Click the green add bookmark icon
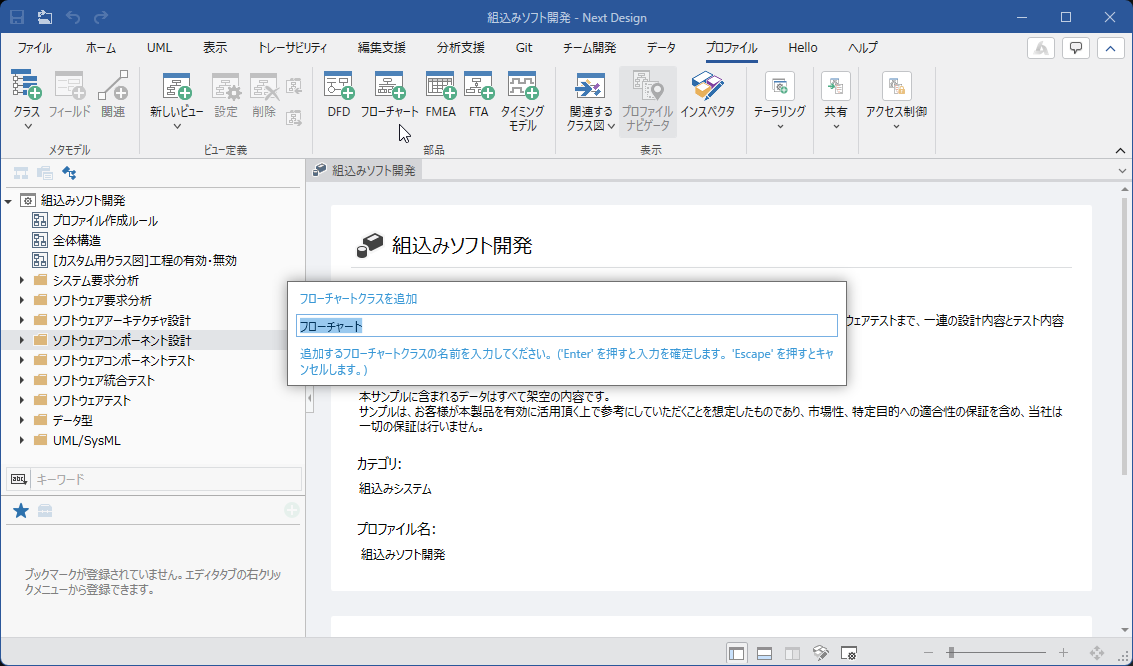Image resolution: width=1133 pixels, height=666 pixels. click(291, 511)
